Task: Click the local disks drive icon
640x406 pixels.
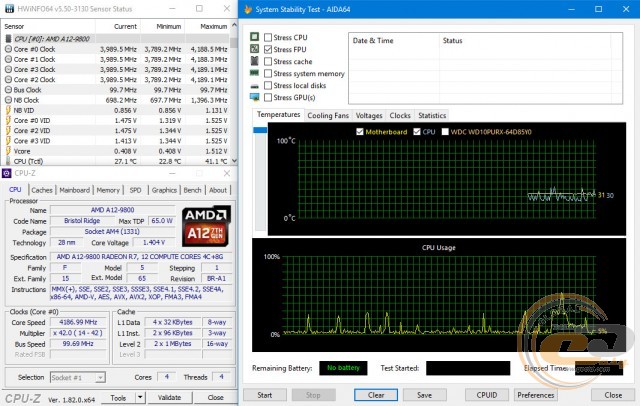Action: tap(254, 86)
